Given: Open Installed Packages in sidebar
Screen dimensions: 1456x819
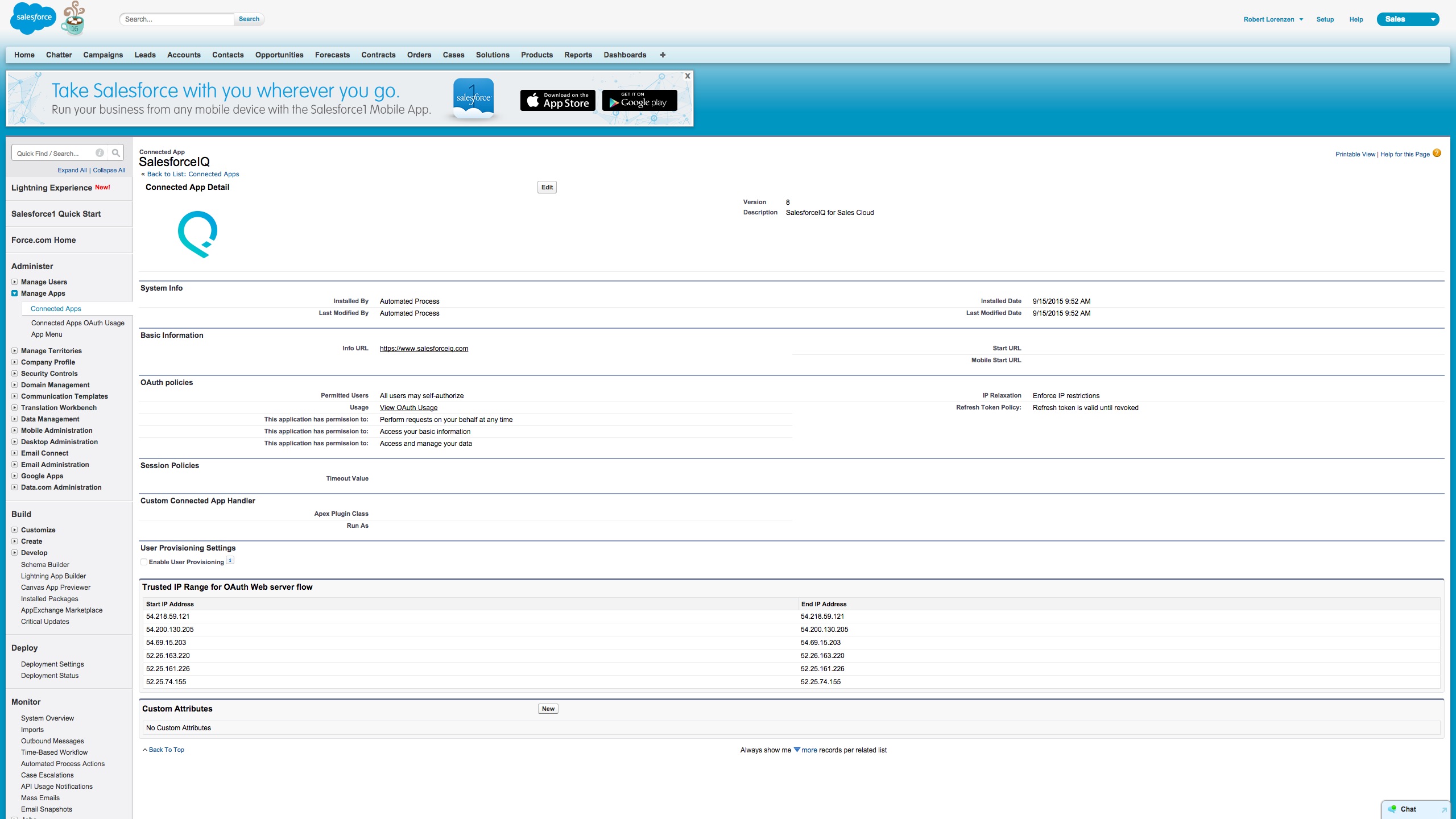Looking at the screenshot, I should tap(49, 599).
